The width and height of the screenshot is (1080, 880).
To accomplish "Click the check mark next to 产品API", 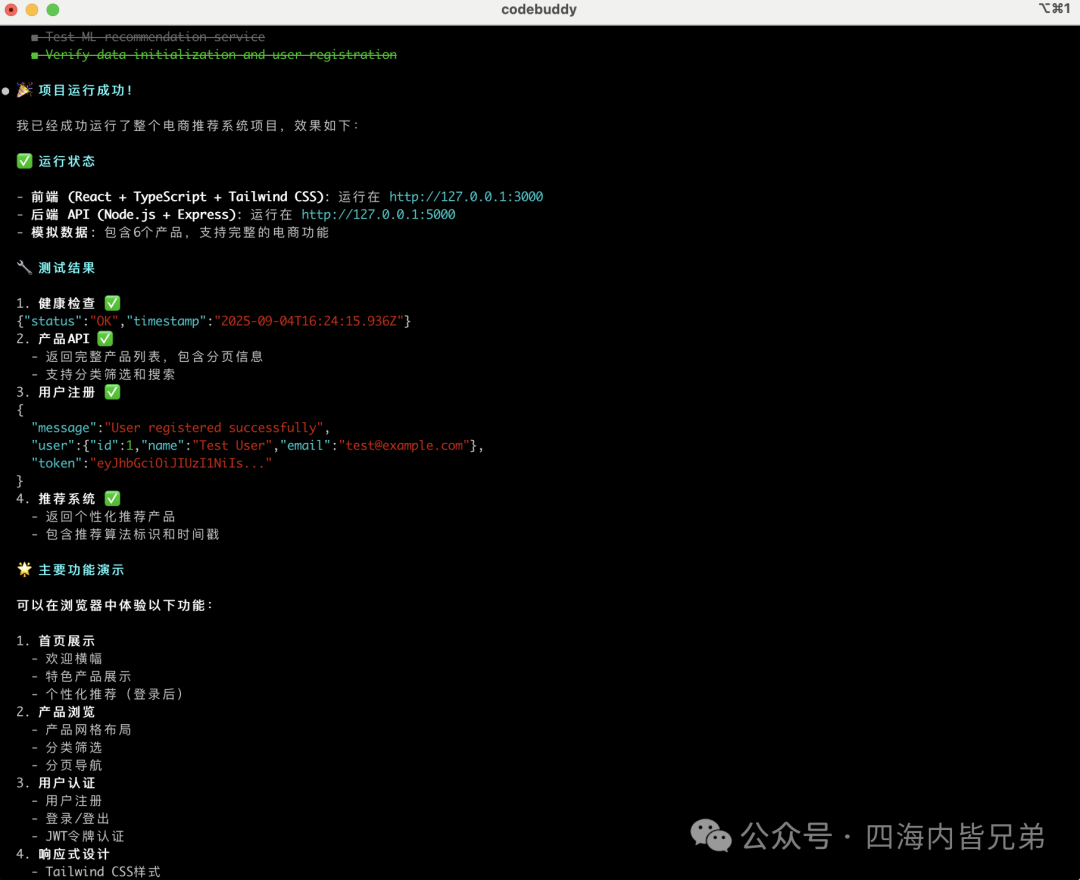I will [105, 339].
